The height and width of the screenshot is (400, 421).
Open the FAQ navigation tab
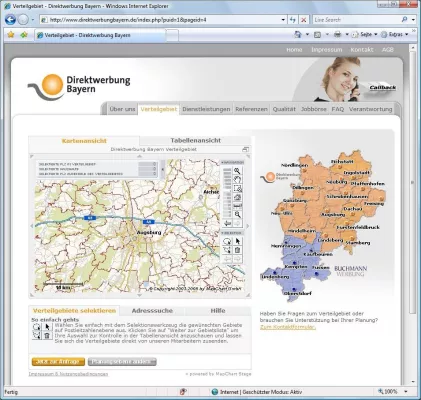pyautogui.click(x=338, y=109)
